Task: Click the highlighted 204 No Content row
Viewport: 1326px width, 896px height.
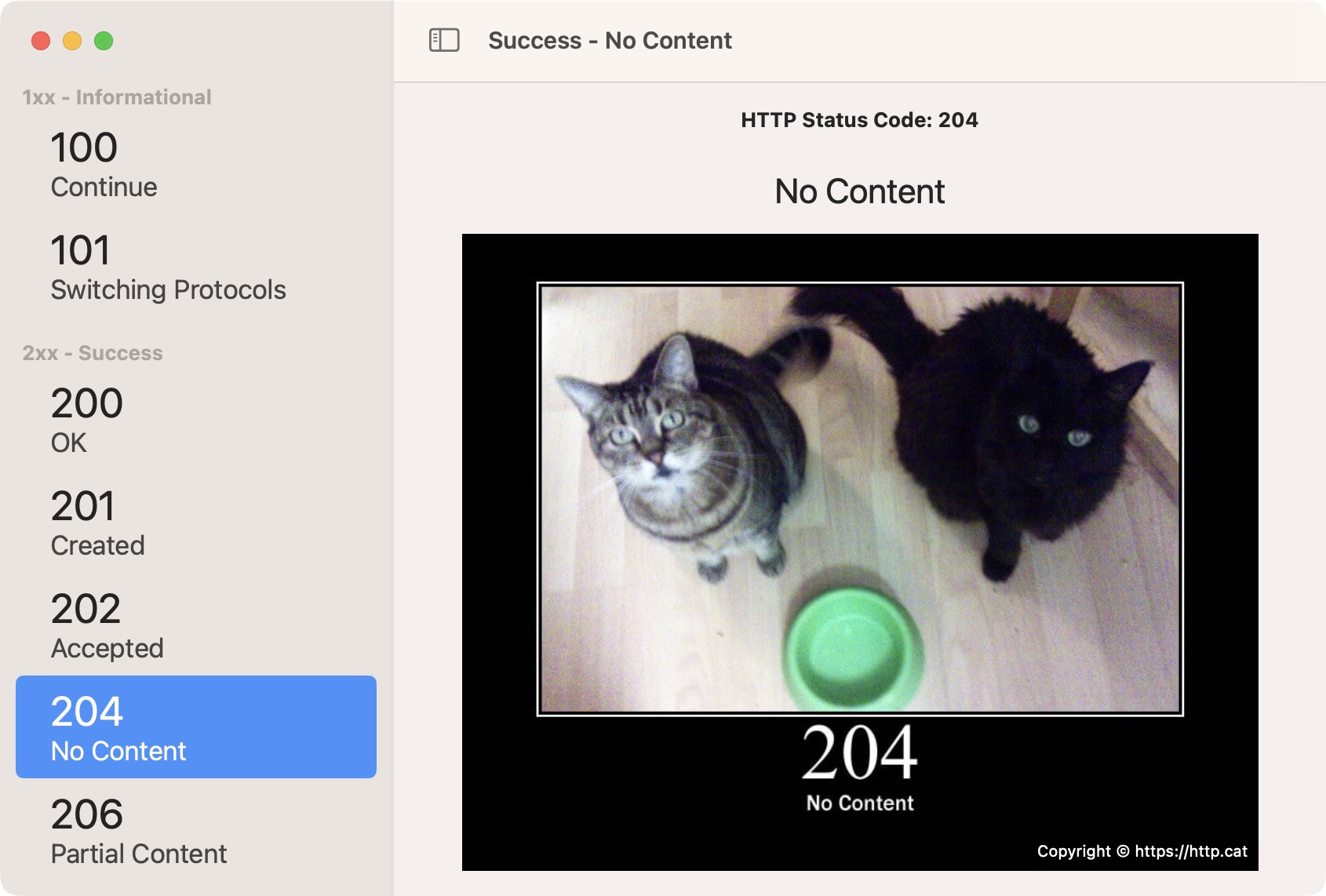Action: [x=196, y=727]
